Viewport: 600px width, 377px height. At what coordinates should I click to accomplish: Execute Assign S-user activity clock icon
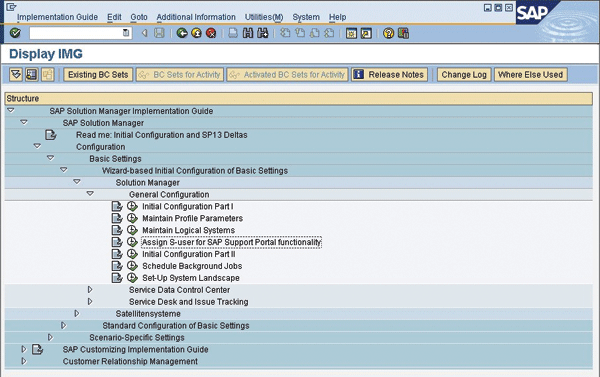click(x=132, y=242)
